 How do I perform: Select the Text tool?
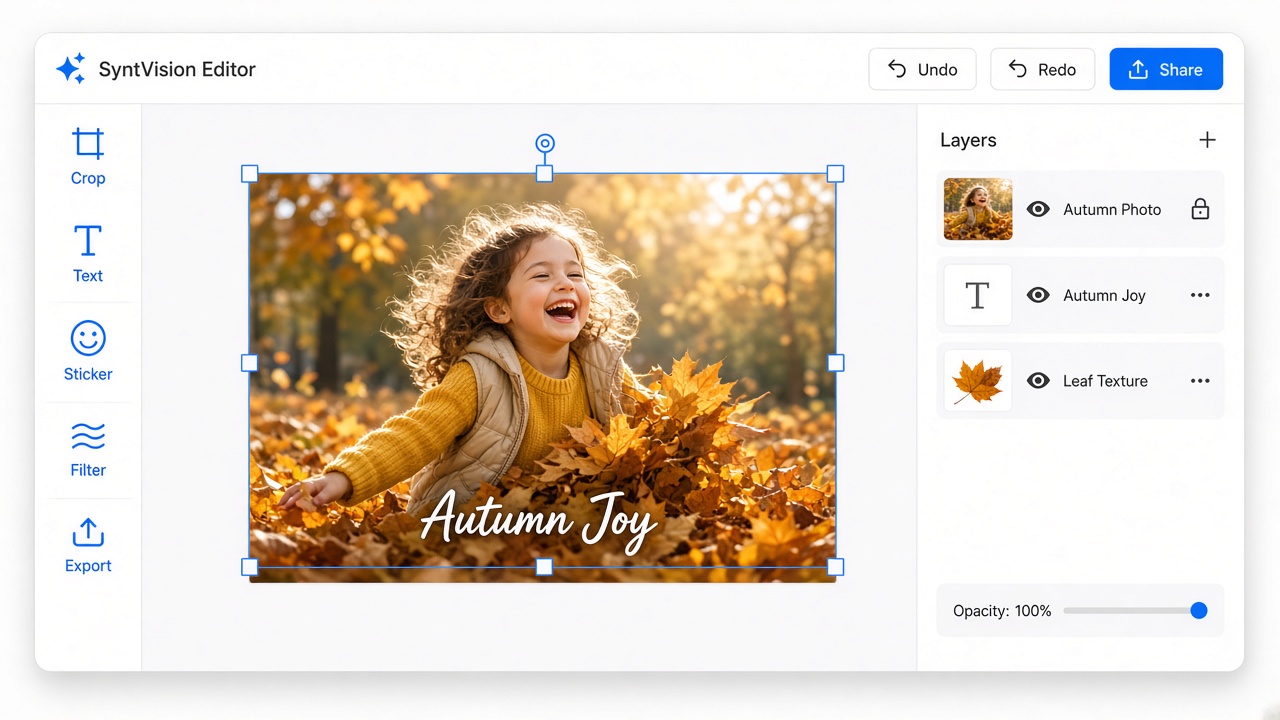(x=88, y=254)
